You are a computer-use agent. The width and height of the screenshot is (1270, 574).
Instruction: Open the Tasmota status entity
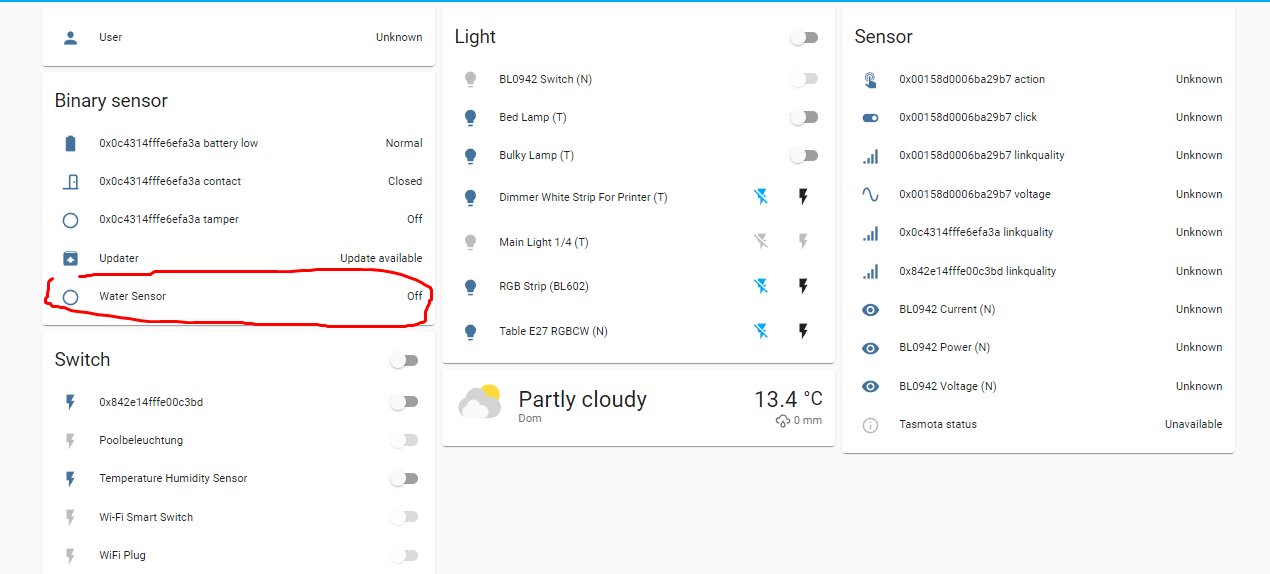click(x=938, y=425)
